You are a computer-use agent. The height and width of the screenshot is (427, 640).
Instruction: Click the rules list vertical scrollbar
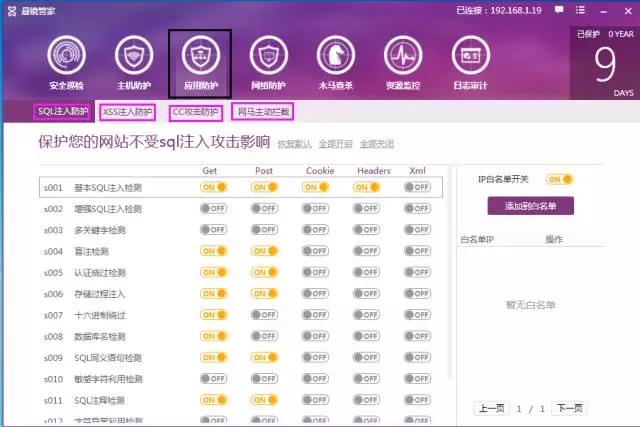pyautogui.click(x=450, y=271)
